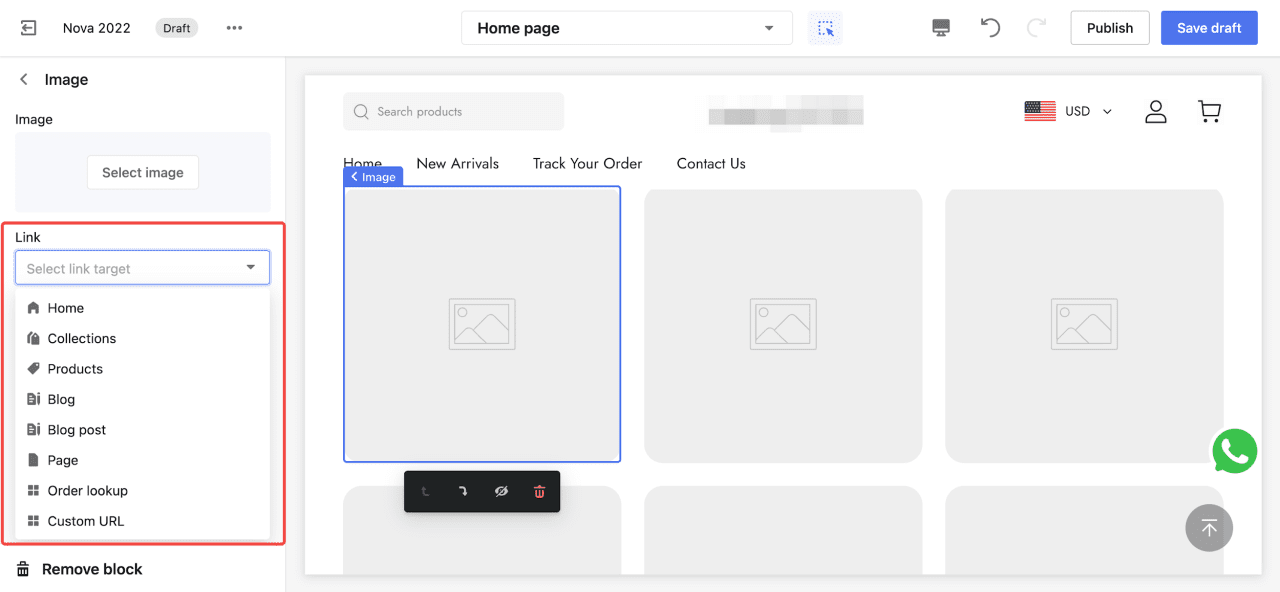Expand the USD currency chevron
The image size is (1280, 592).
[1107, 112]
